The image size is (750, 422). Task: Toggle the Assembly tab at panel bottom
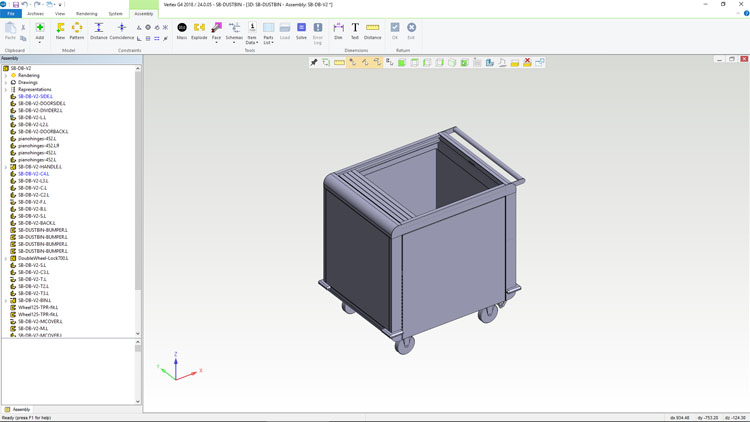tap(18, 409)
